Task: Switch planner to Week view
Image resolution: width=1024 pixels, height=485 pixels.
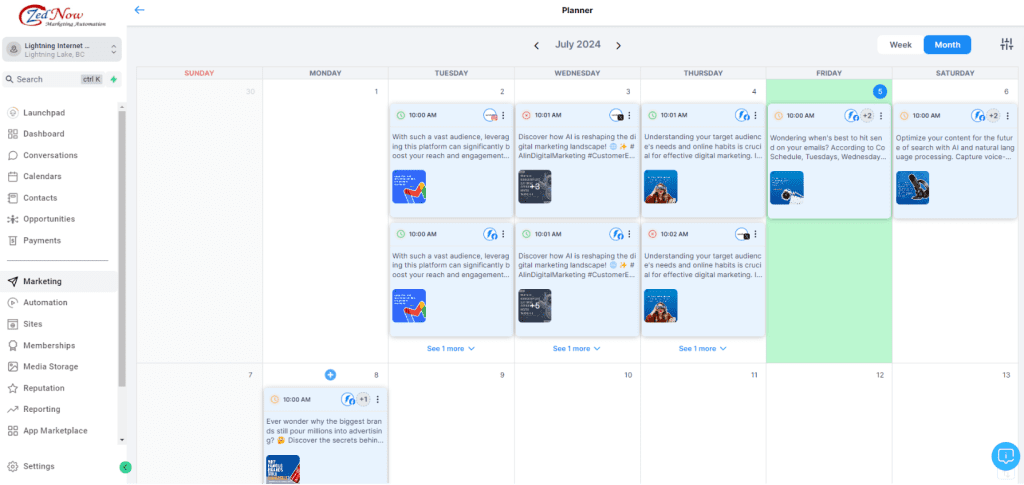Action: point(900,45)
